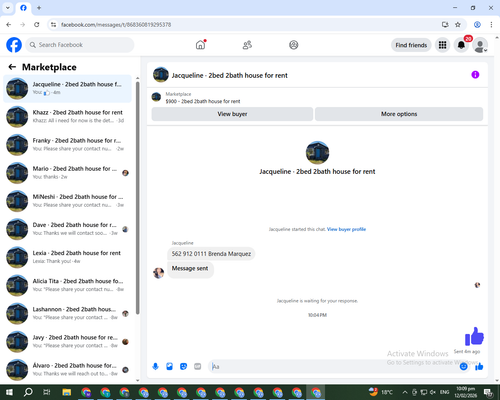Screen dimensions: 500x400
Task: Open the Friends icon in top navigation
Action: 247,45
